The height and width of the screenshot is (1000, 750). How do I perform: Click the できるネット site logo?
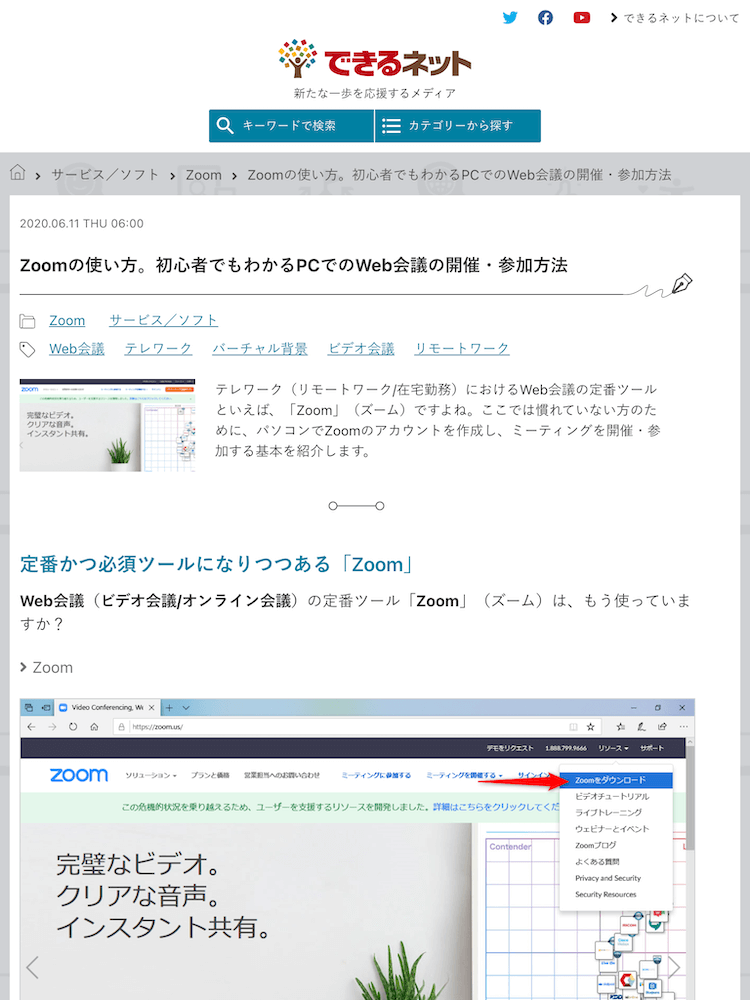(375, 61)
